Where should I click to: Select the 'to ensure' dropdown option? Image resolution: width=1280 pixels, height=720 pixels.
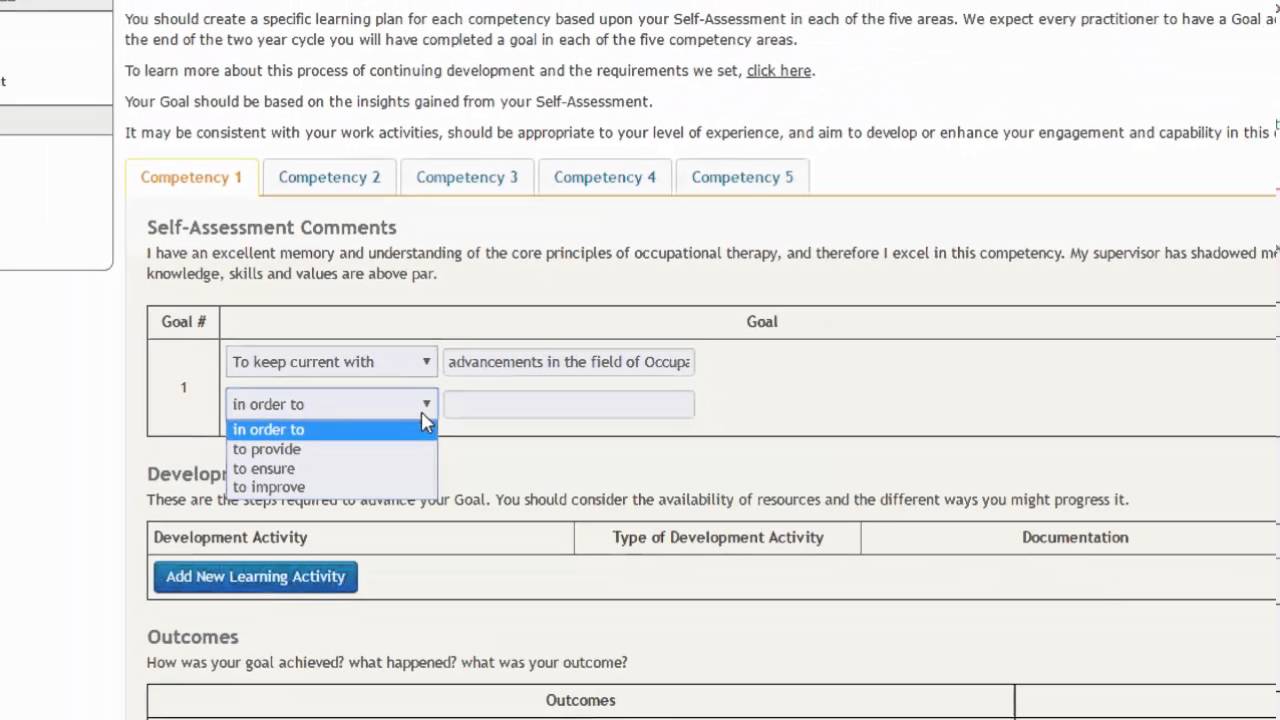[264, 469]
